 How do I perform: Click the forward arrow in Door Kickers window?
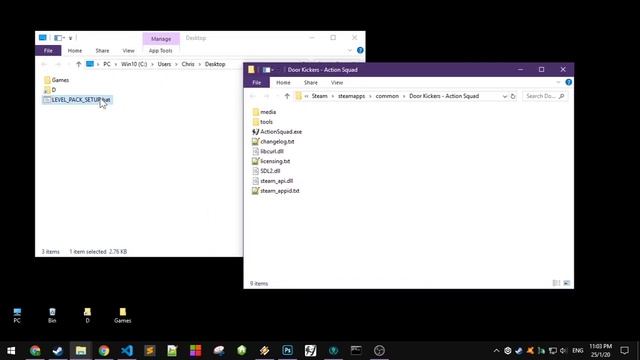(267, 96)
